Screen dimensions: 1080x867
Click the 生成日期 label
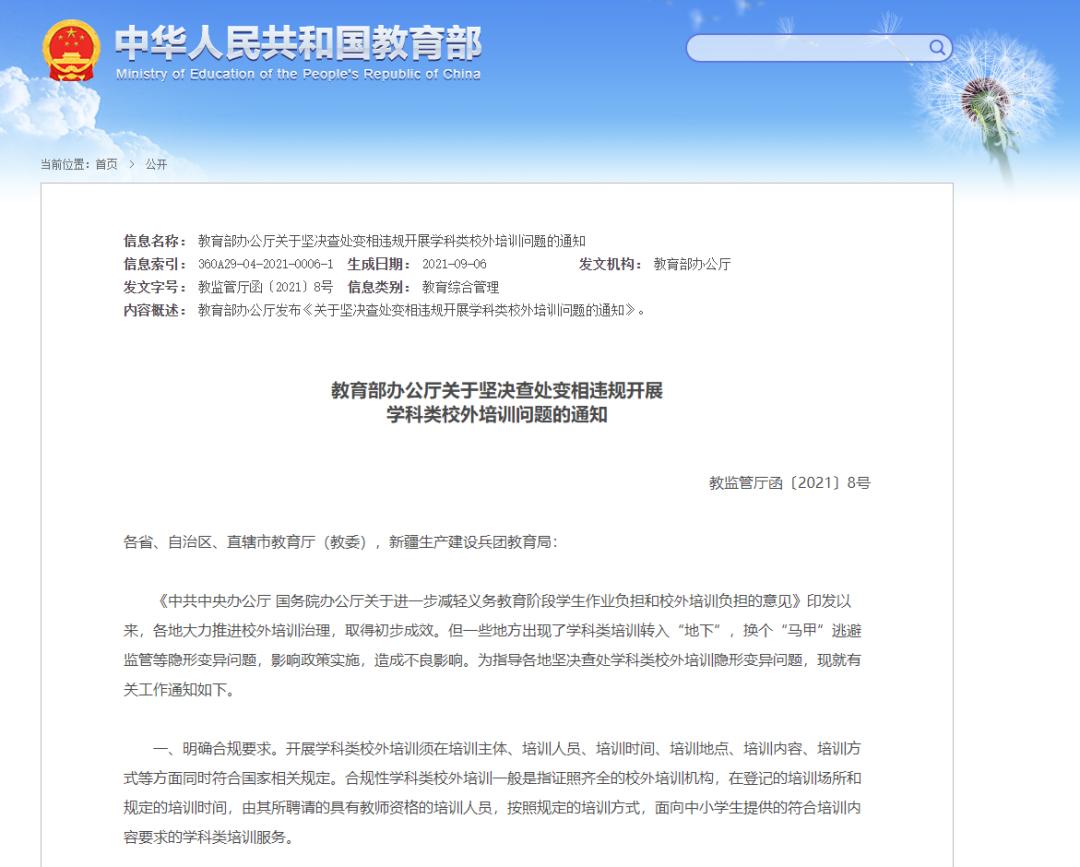point(379,264)
